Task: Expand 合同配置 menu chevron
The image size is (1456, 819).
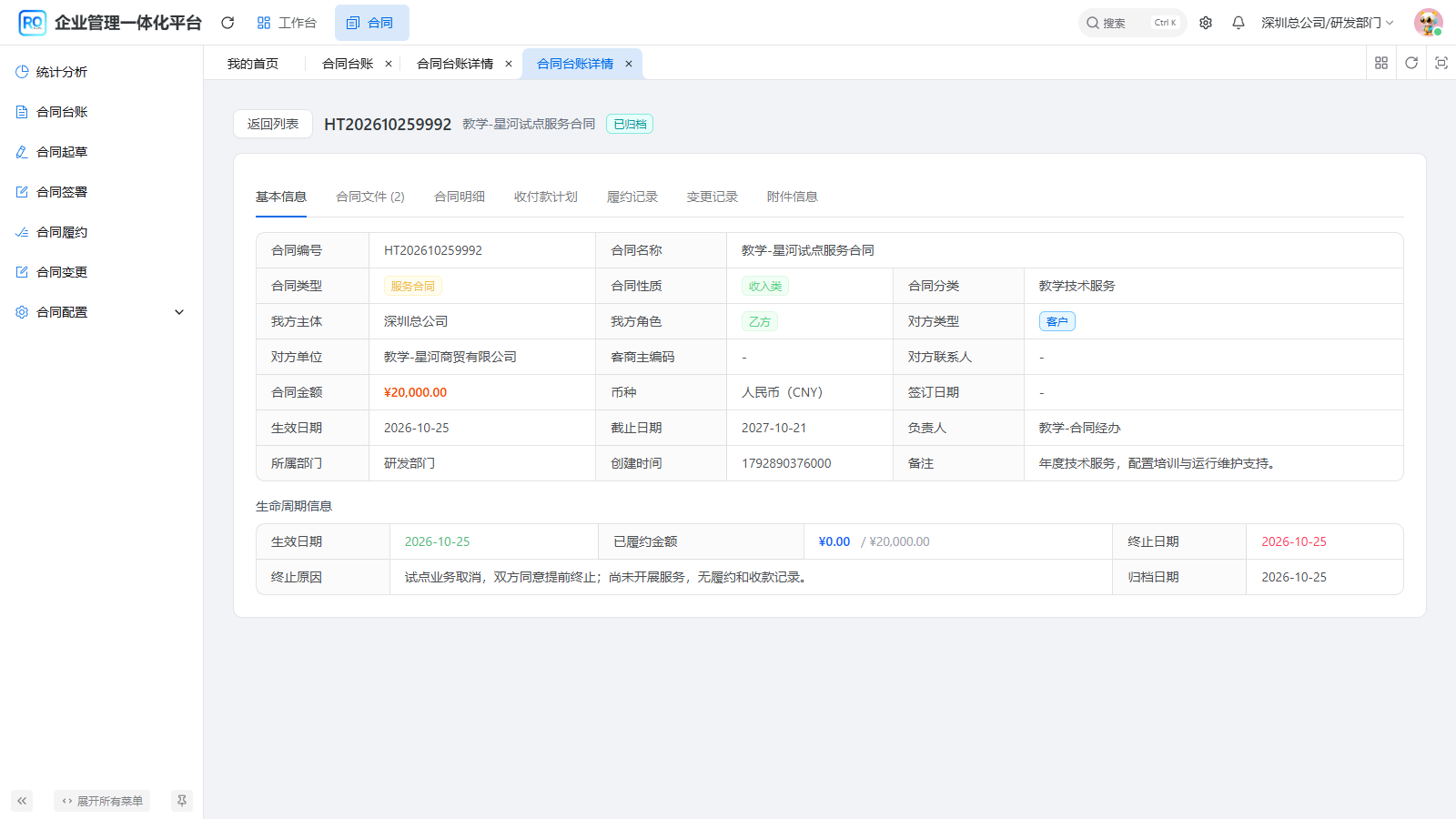Action: 179,312
